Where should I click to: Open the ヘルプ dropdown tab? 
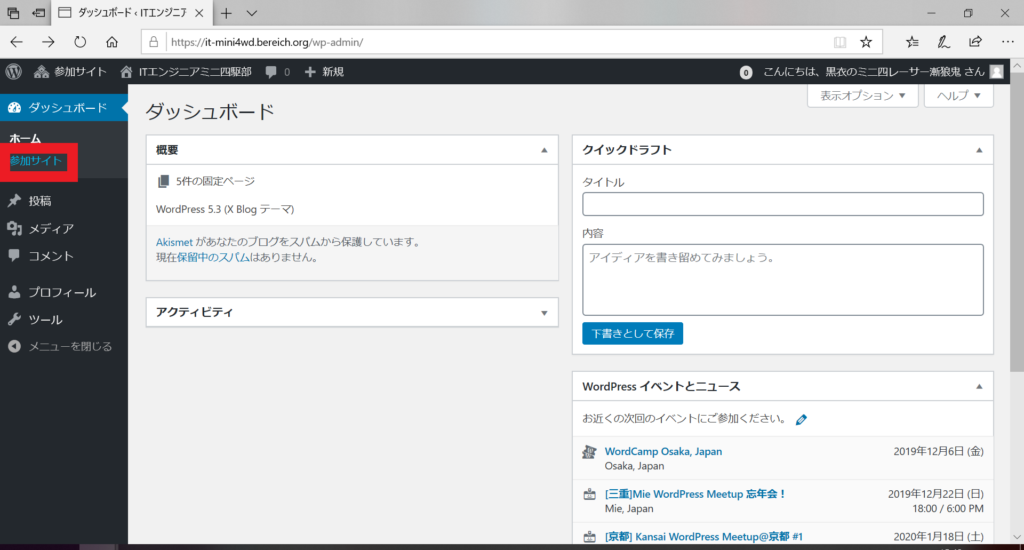(x=958, y=96)
